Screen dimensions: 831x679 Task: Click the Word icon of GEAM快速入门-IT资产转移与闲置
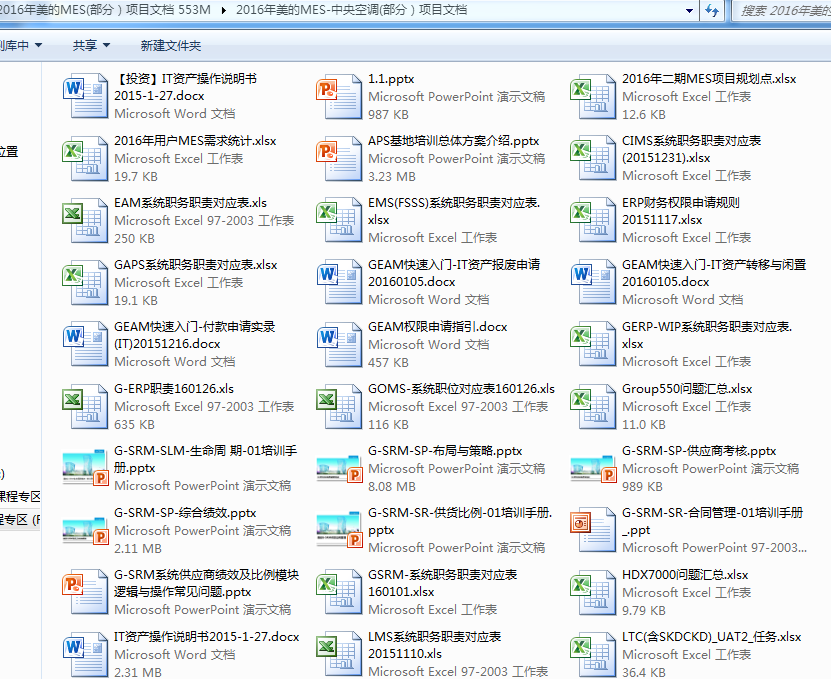[593, 283]
